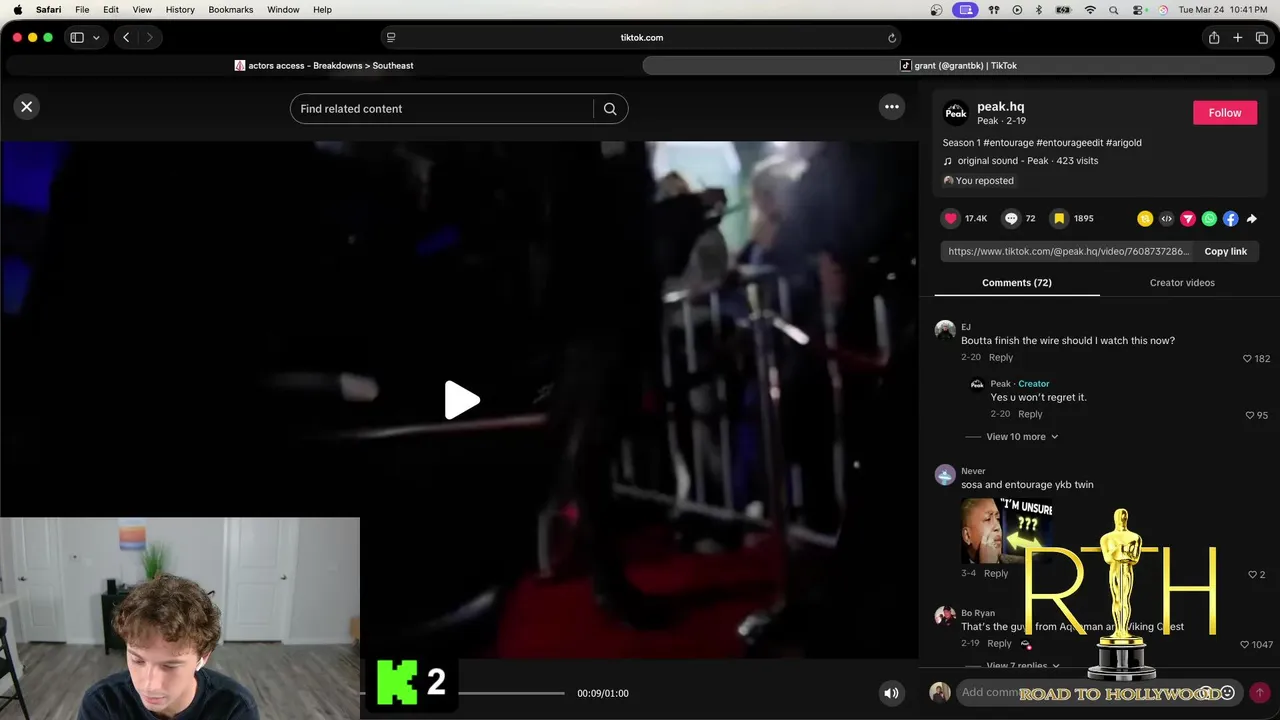
Task: Like EJ's comment heart
Action: click(1247, 359)
